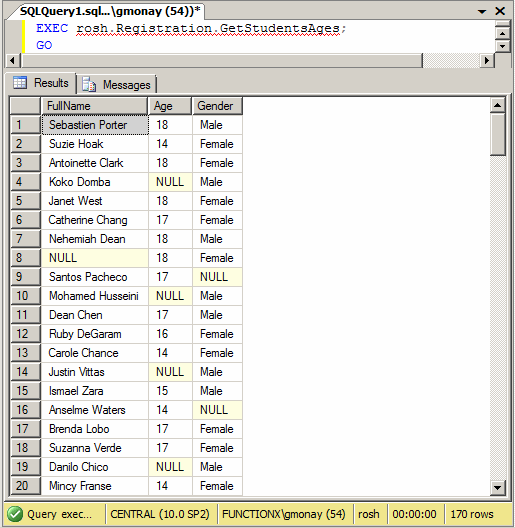Click the rosh database status entry
The width and height of the screenshot is (515, 528).
[369, 514]
